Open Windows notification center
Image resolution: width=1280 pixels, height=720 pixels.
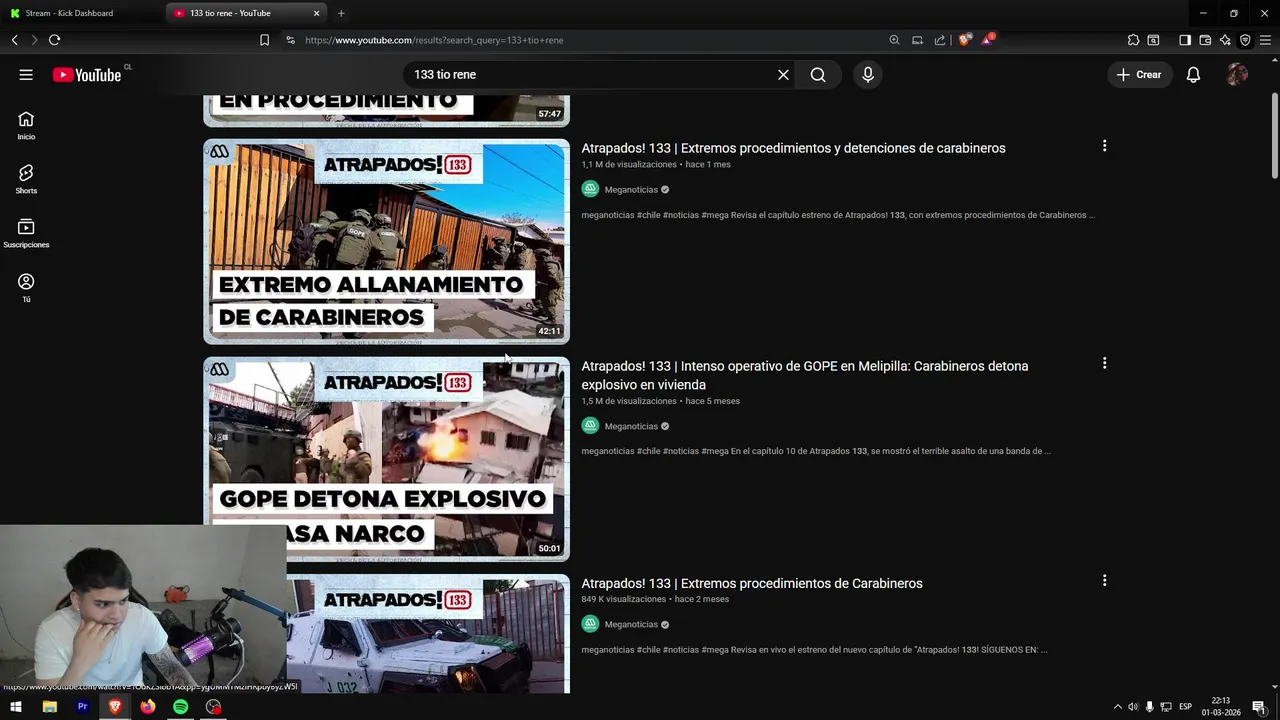pos(1259,707)
